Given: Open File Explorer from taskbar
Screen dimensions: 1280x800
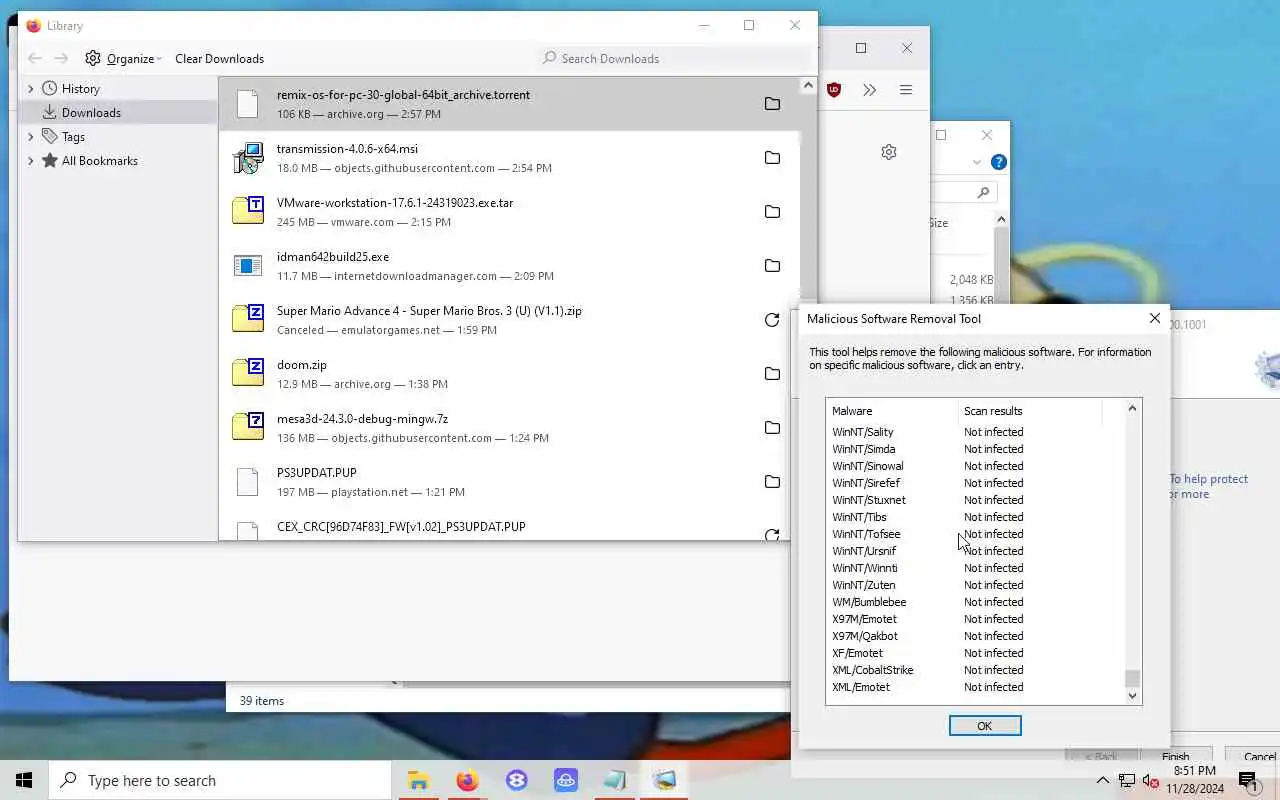Looking at the screenshot, I should tap(418, 780).
